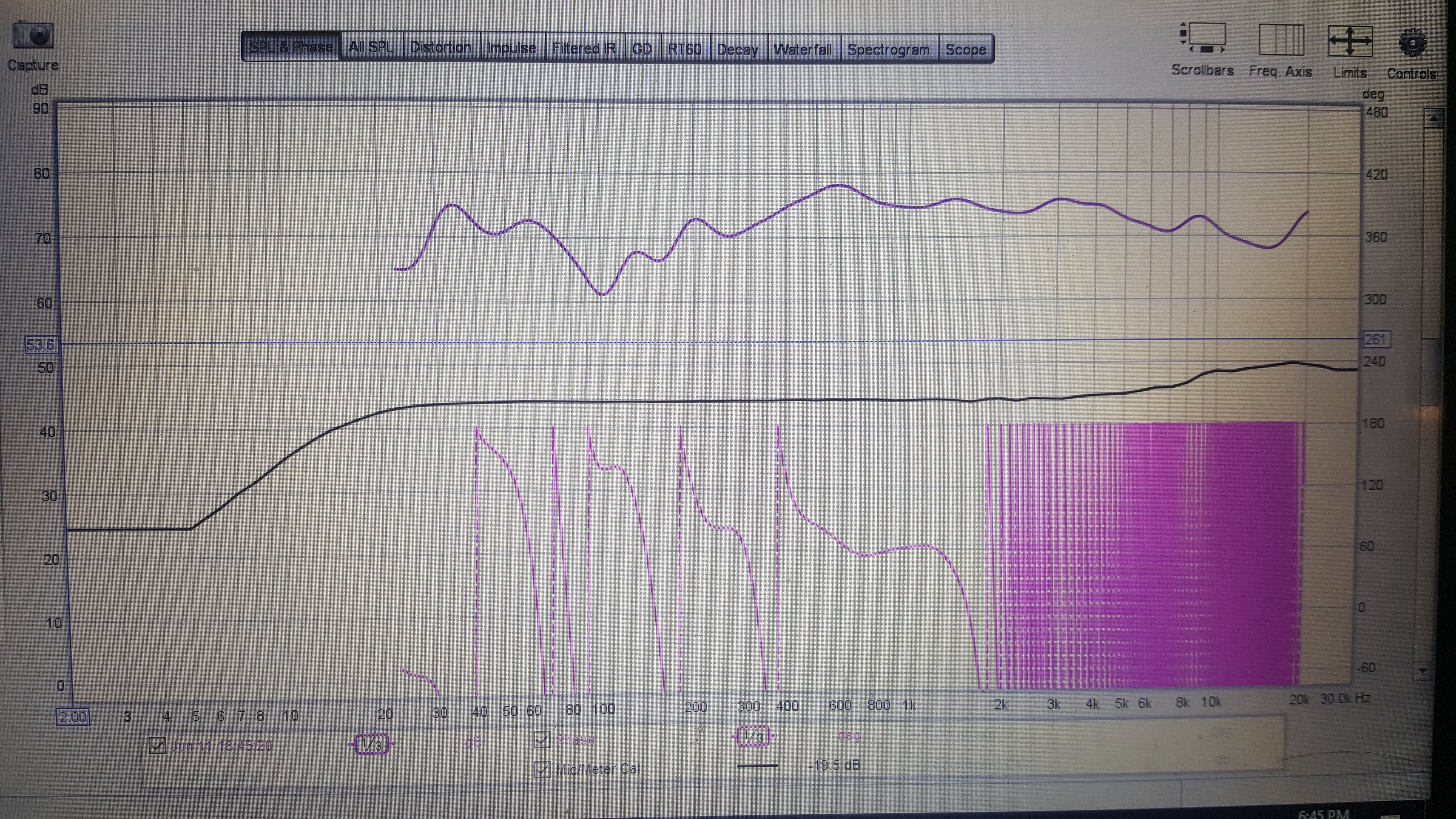Toggle the Scrollbars graph icon
The height and width of the screenshot is (819, 1456).
coord(1203,38)
